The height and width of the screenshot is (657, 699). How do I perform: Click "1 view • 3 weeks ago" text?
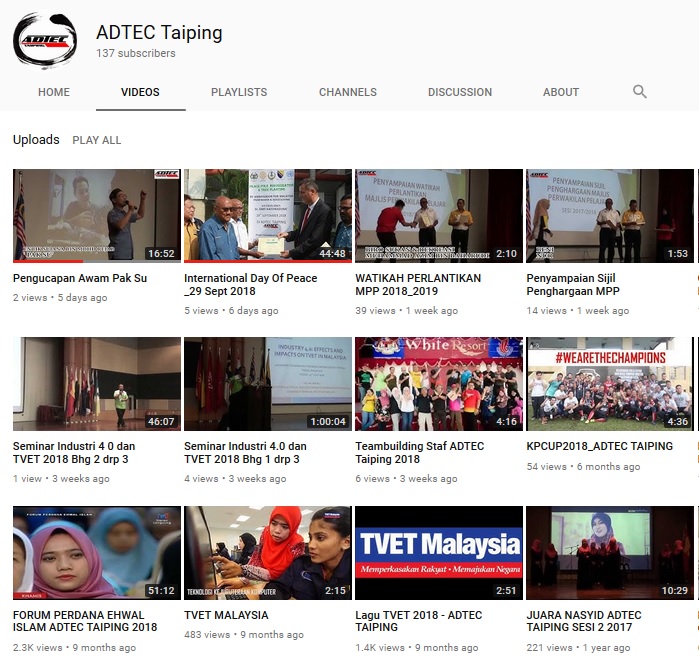61,478
